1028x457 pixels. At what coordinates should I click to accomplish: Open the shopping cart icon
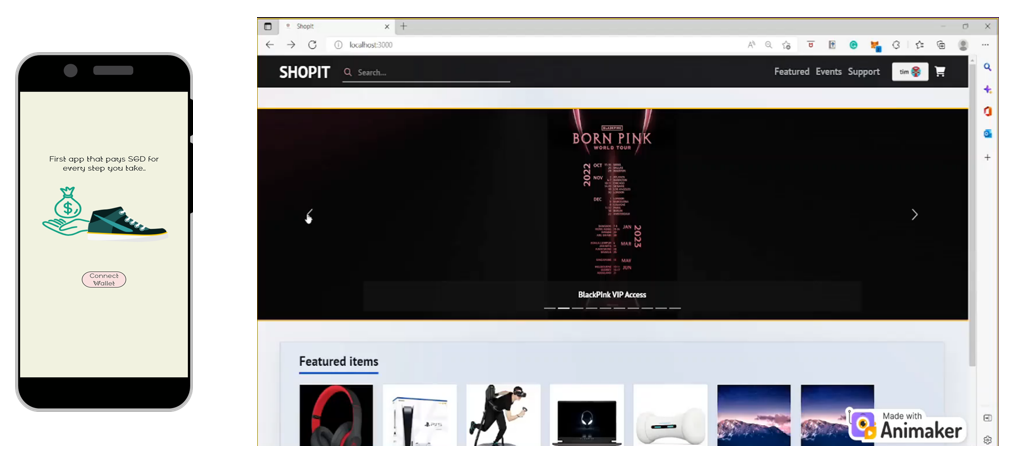tap(939, 72)
